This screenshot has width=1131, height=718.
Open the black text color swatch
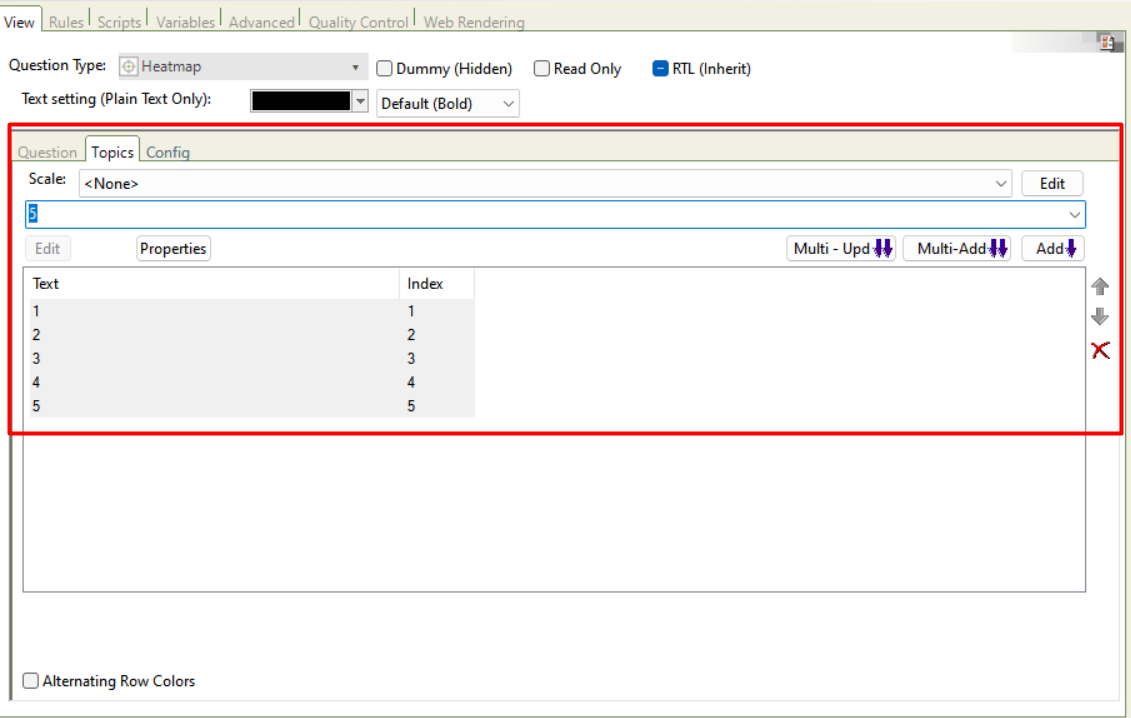coord(301,101)
